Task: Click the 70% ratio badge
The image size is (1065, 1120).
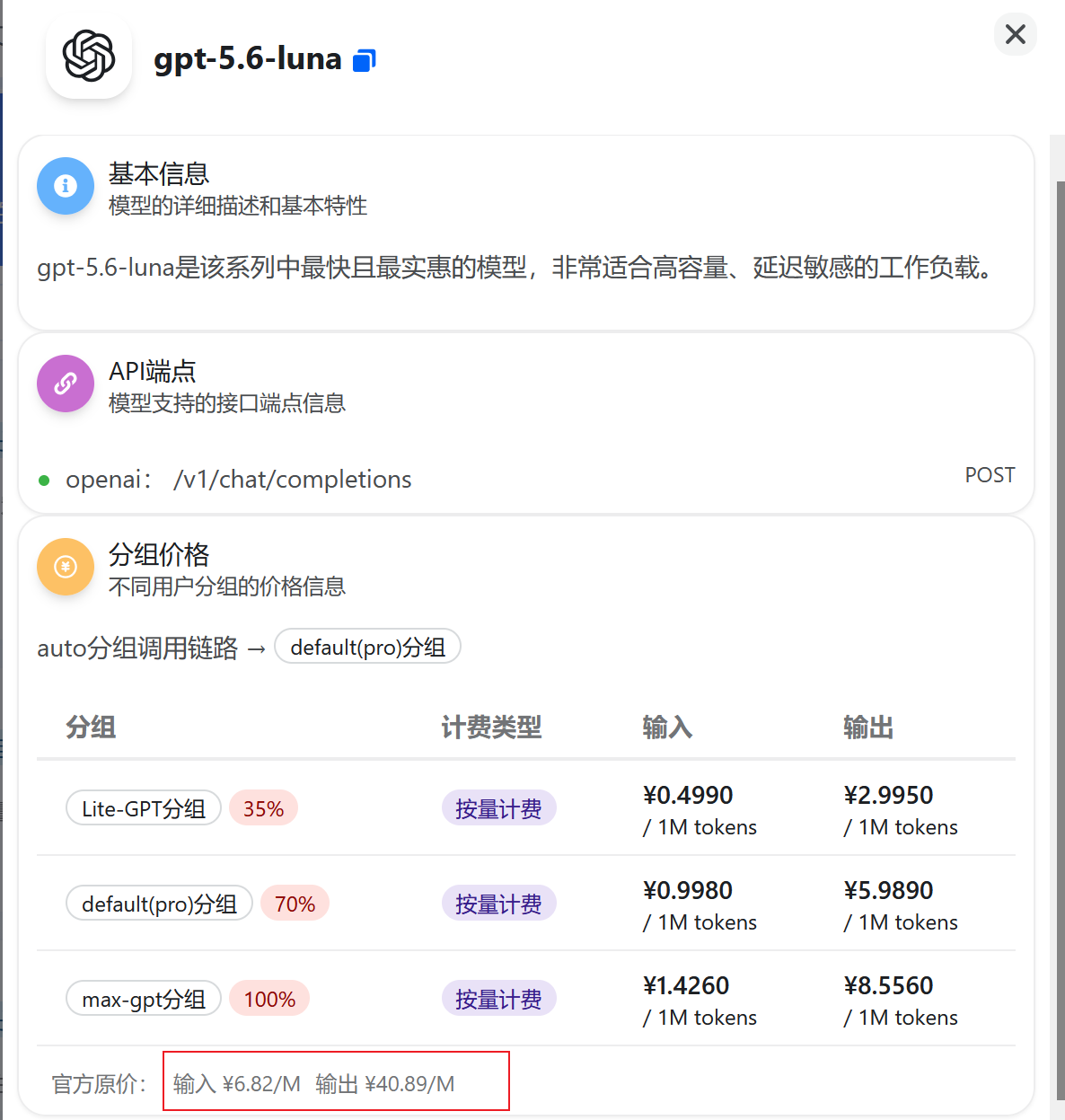Action: (x=295, y=904)
